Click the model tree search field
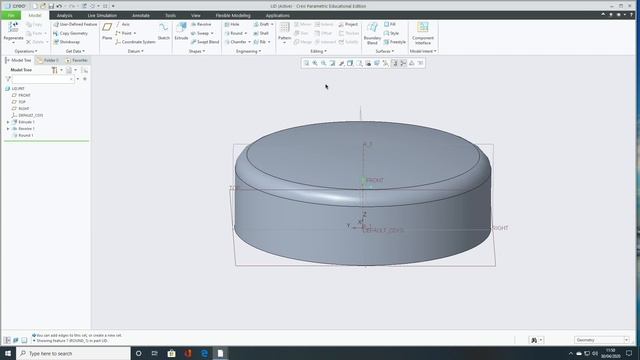The height and width of the screenshot is (360, 640). tap(43, 79)
